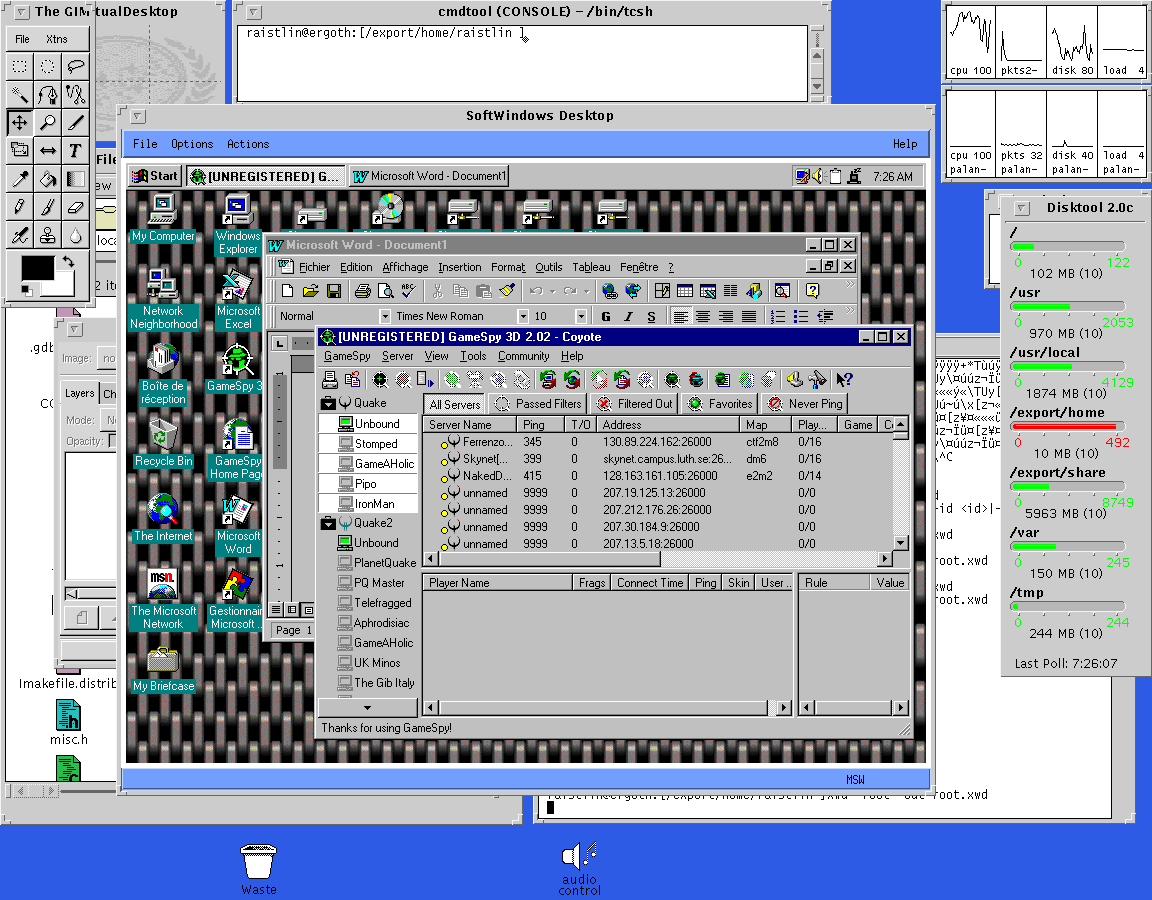Toggle bold G in Word toolbar
The height and width of the screenshot is (900, 1152).
[x=606, y=316]
